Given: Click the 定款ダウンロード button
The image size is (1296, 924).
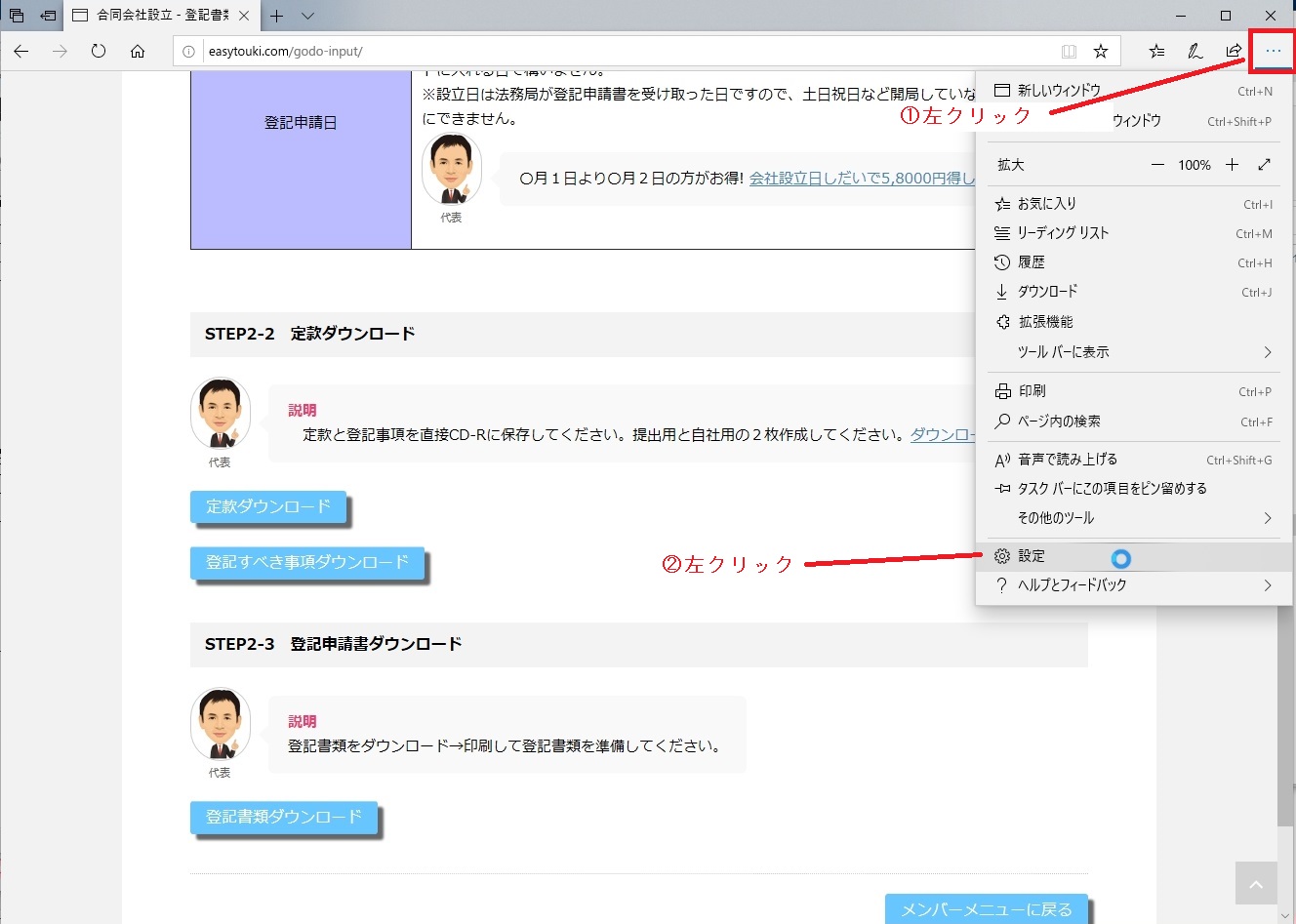Looking at the screenshot, I should [268, 506].
